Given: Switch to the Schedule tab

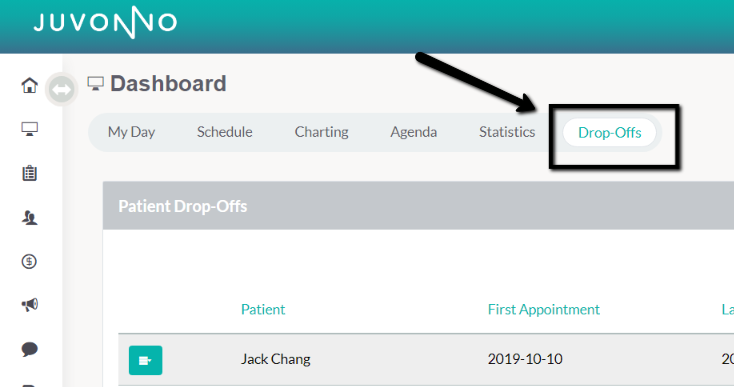Looking at the screenshot, I should click(x=224, y=132).
